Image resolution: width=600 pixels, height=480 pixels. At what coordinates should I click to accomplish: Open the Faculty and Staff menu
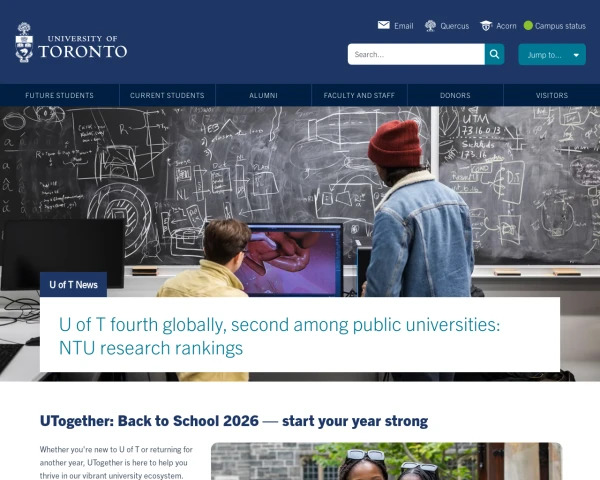coord(359,95)
